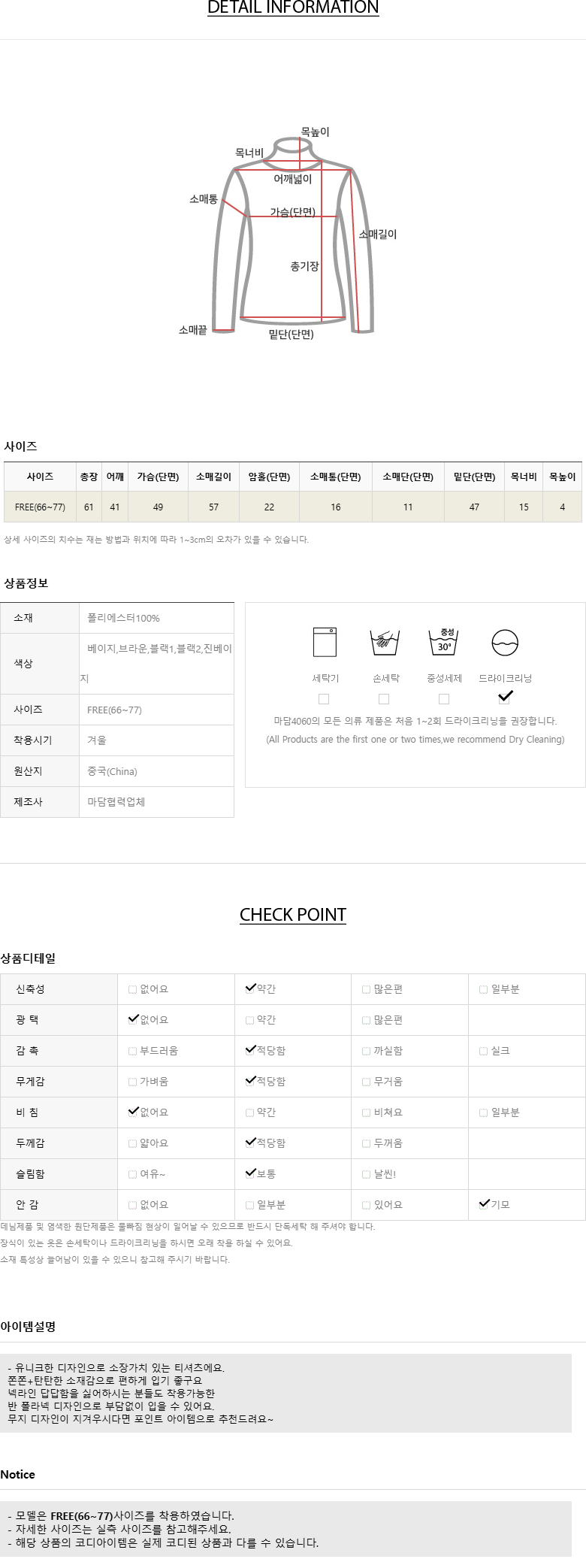Click the 소매길이 value 57 cell

coord(213,507)
